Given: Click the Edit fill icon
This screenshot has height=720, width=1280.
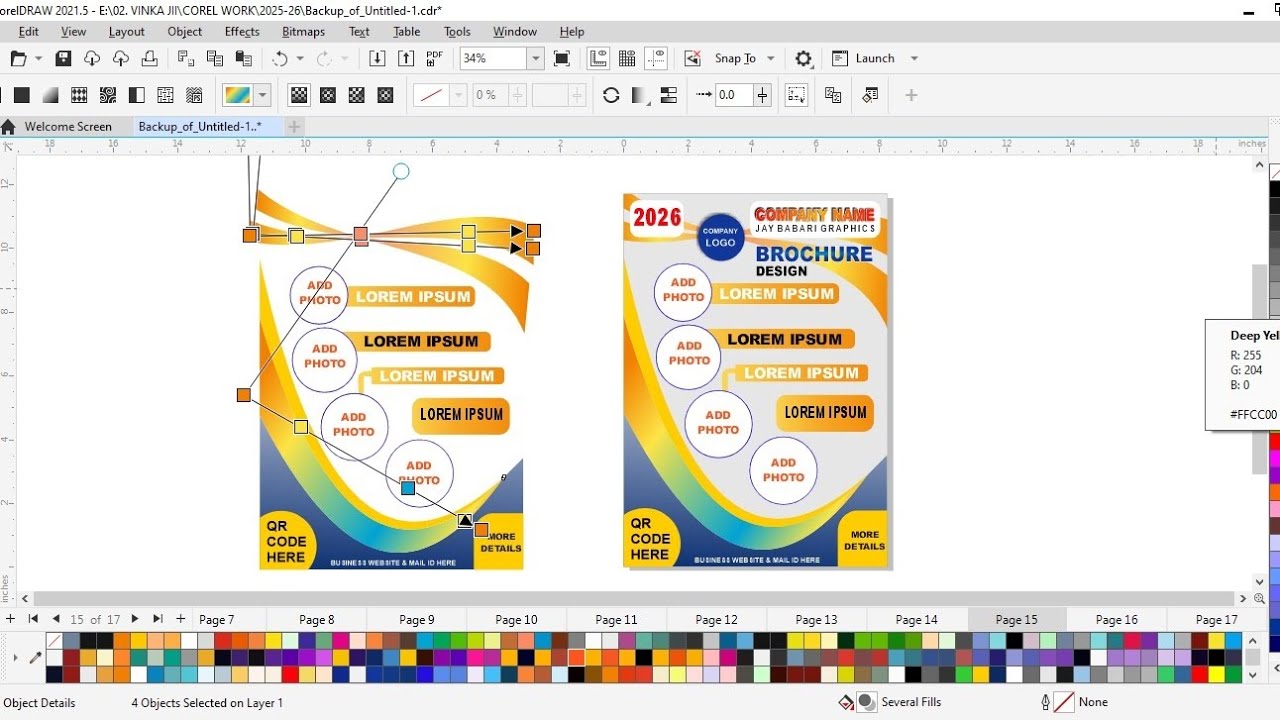Looking at the screenshot, I should (x=870, y=95).
